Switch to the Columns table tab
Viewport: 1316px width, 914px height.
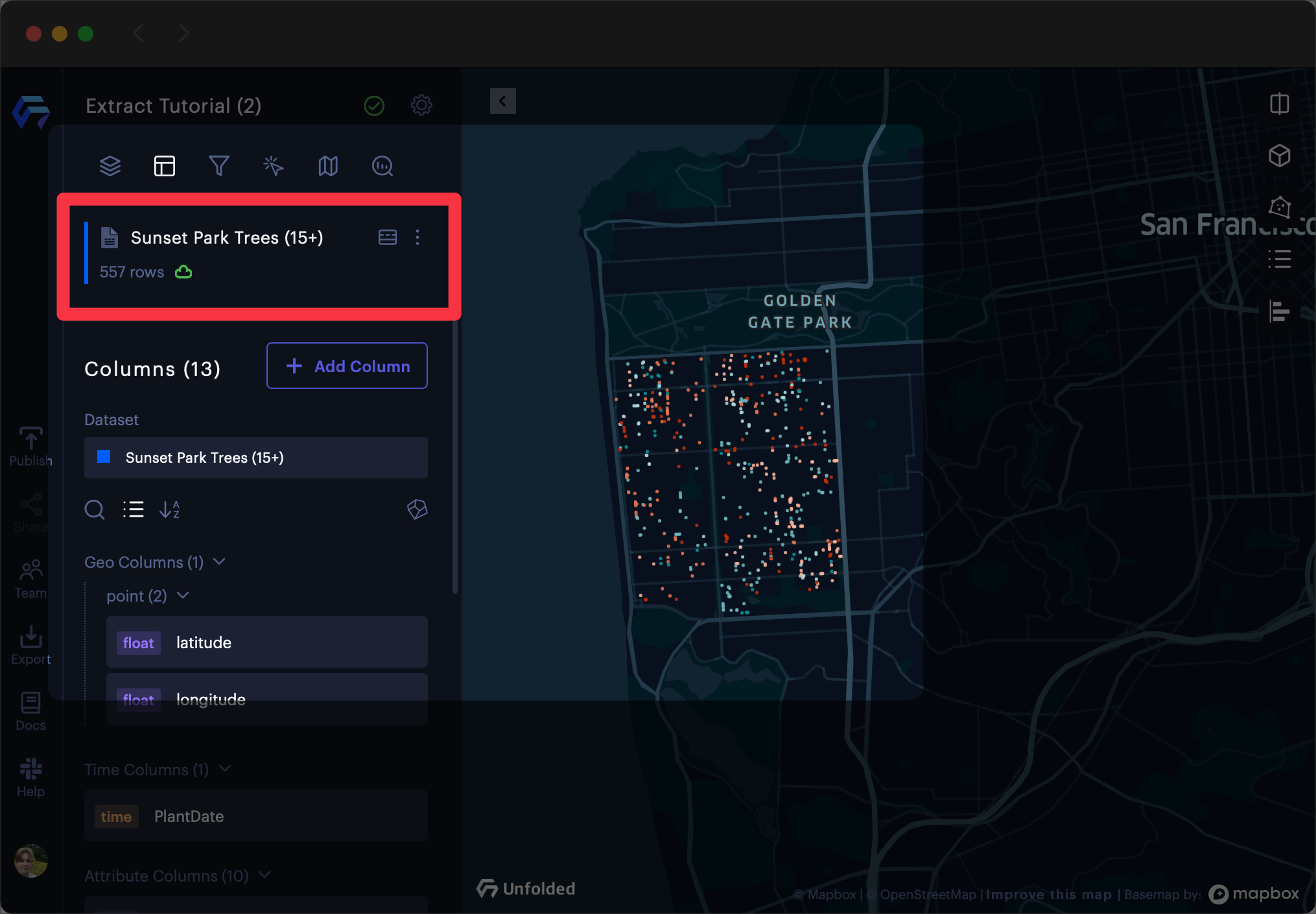pyautogui.click(x=165, y=166)
